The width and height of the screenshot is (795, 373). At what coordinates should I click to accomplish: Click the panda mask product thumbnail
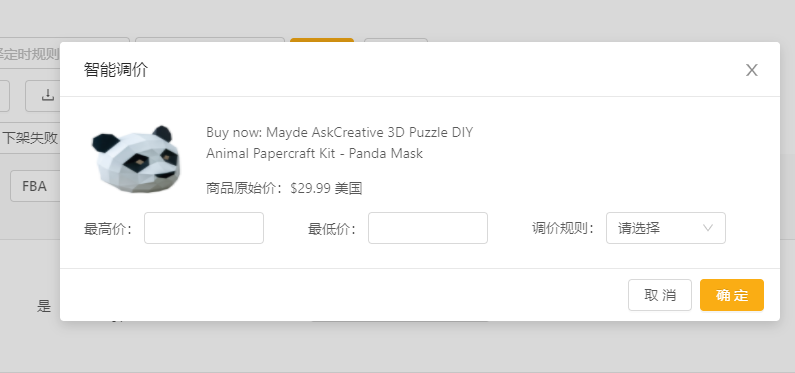point(136,159)
